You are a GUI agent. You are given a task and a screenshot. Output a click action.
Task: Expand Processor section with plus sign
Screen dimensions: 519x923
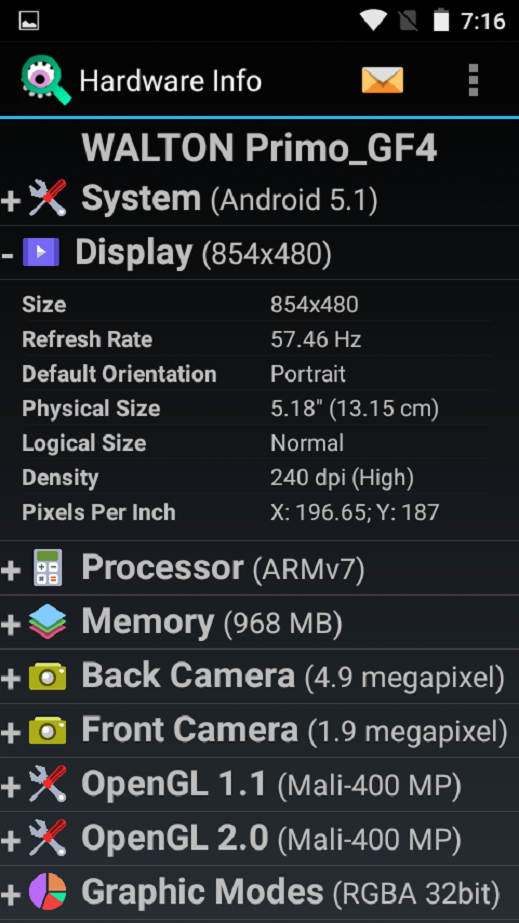[x=11, y=570]
